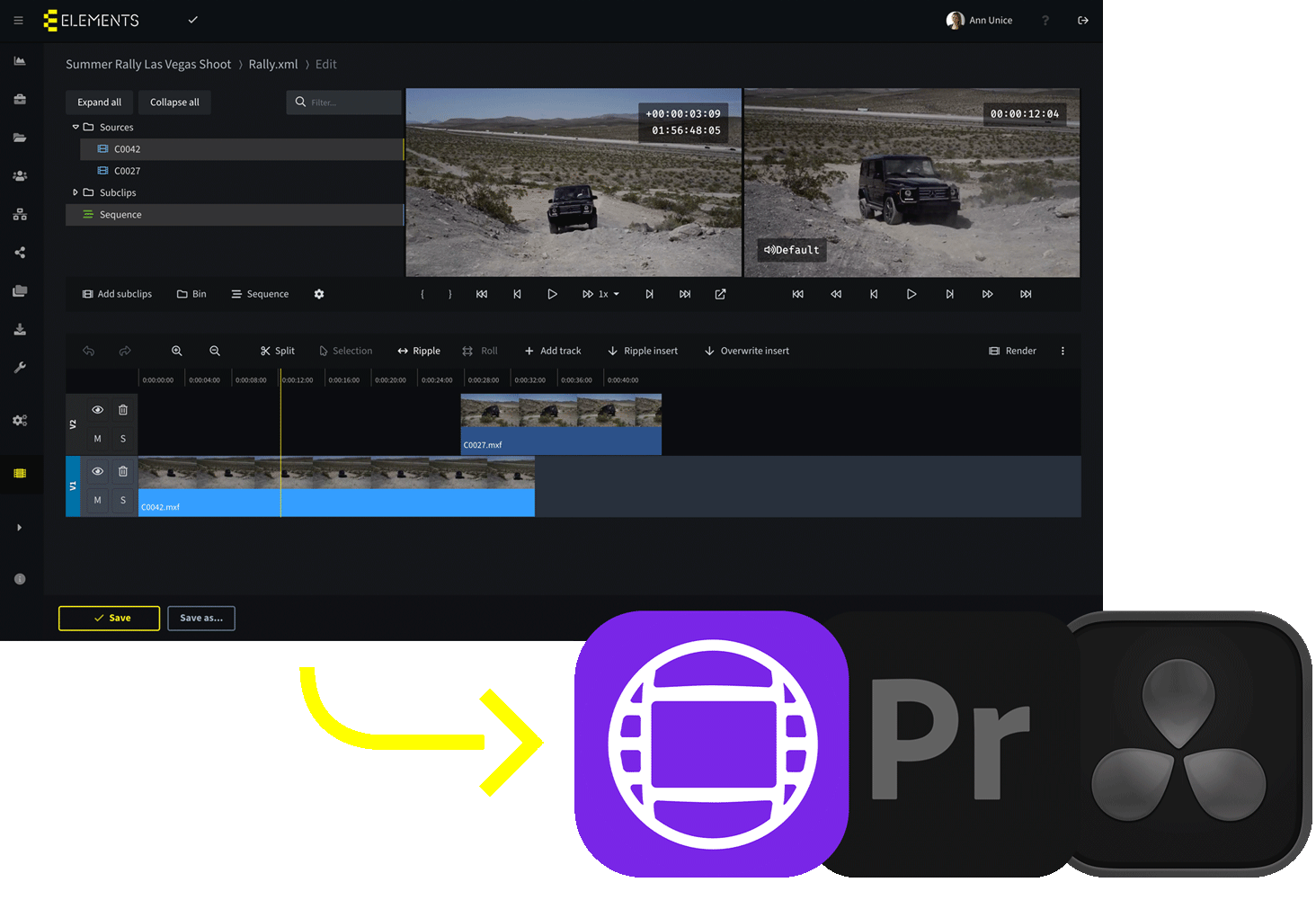Click the Render button
The height and width of the screenshot is (900, 1316).
1012,351
